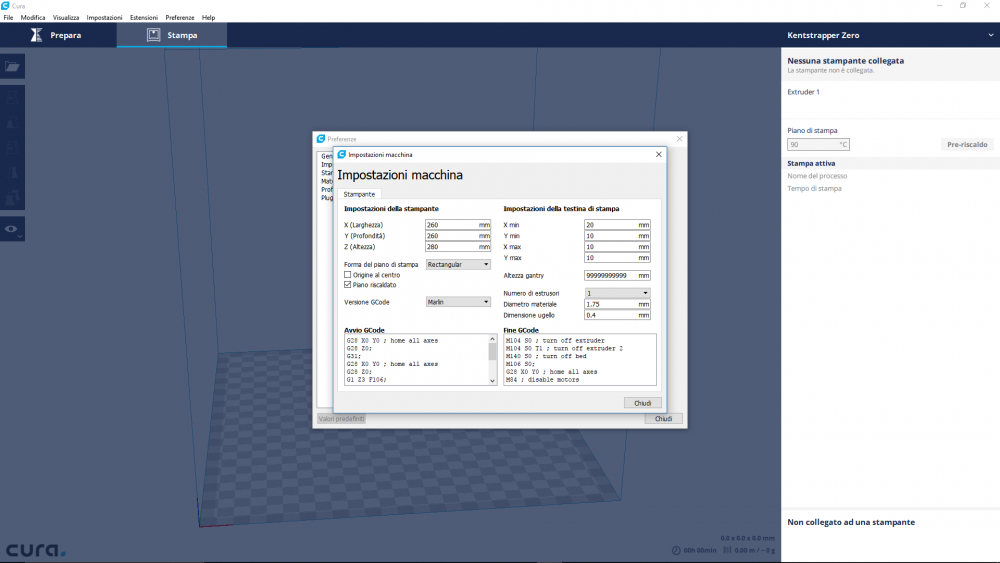Open the view mode eye icon

(12, 229)
